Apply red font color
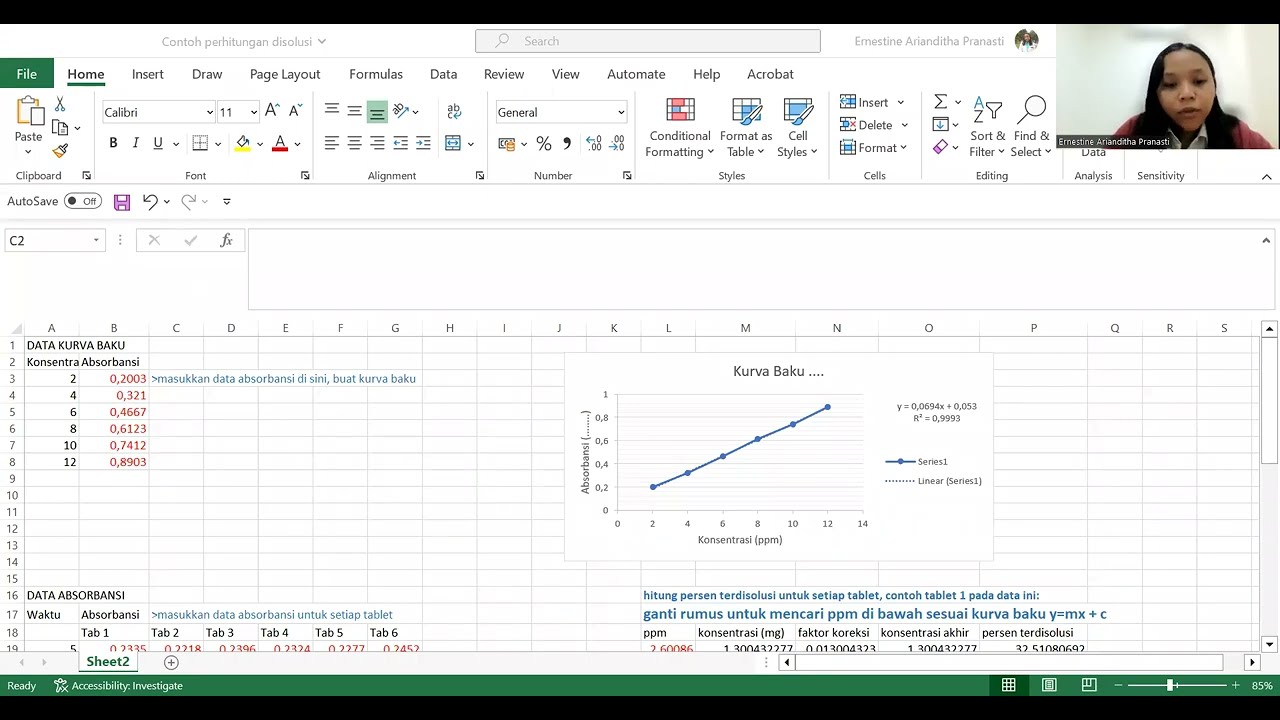This screenshot has height=720, width=1280. [x=280, y=143]
